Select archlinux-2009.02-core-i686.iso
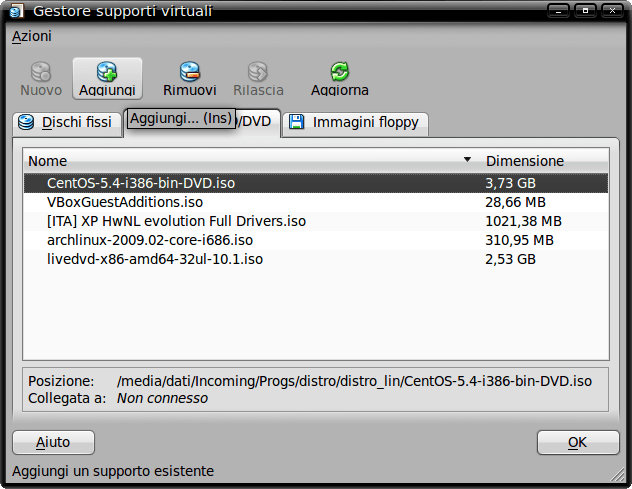 coord(149,240)
